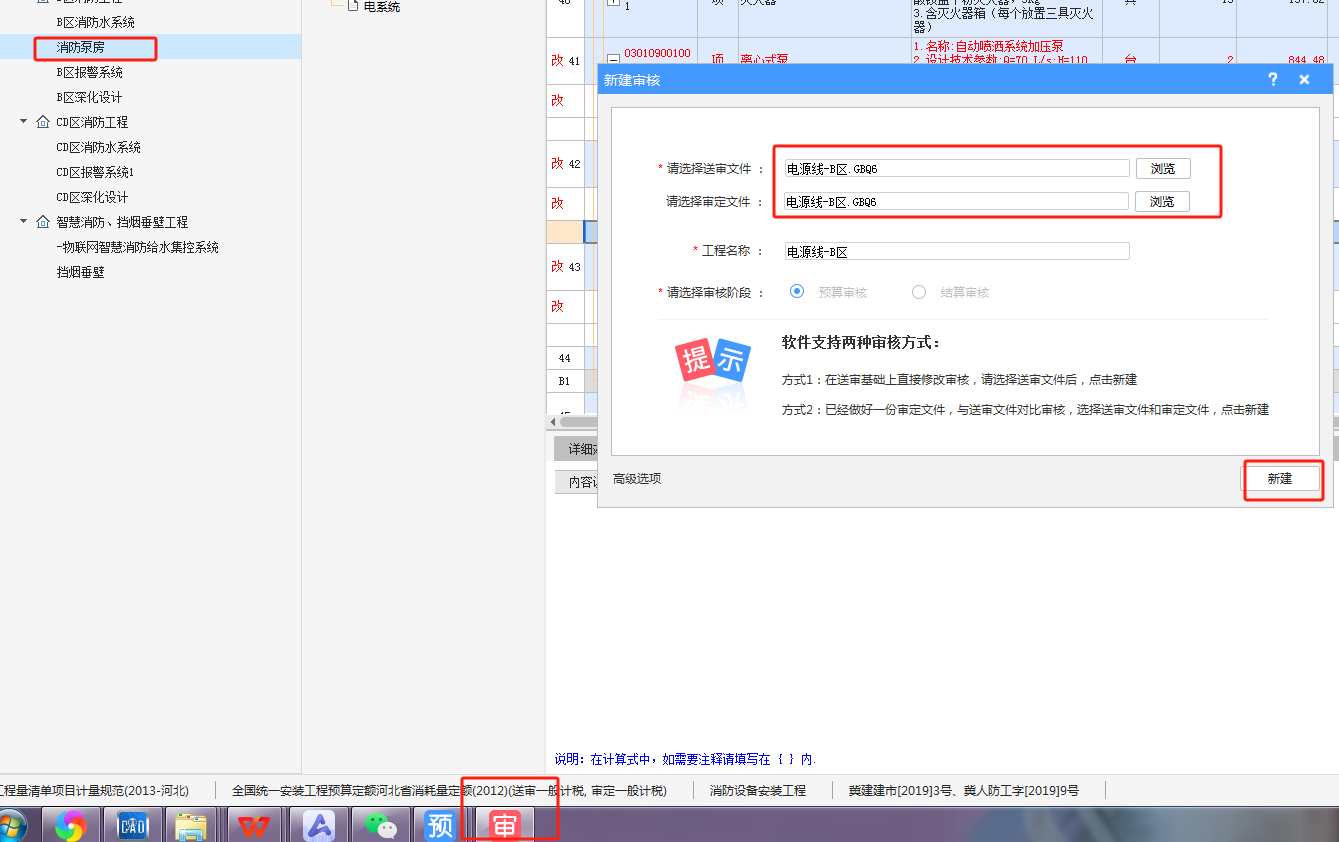Screen dimensions: 1339x842
Task: Open WPS Office from the taskbar
Action: click(254, 826)
